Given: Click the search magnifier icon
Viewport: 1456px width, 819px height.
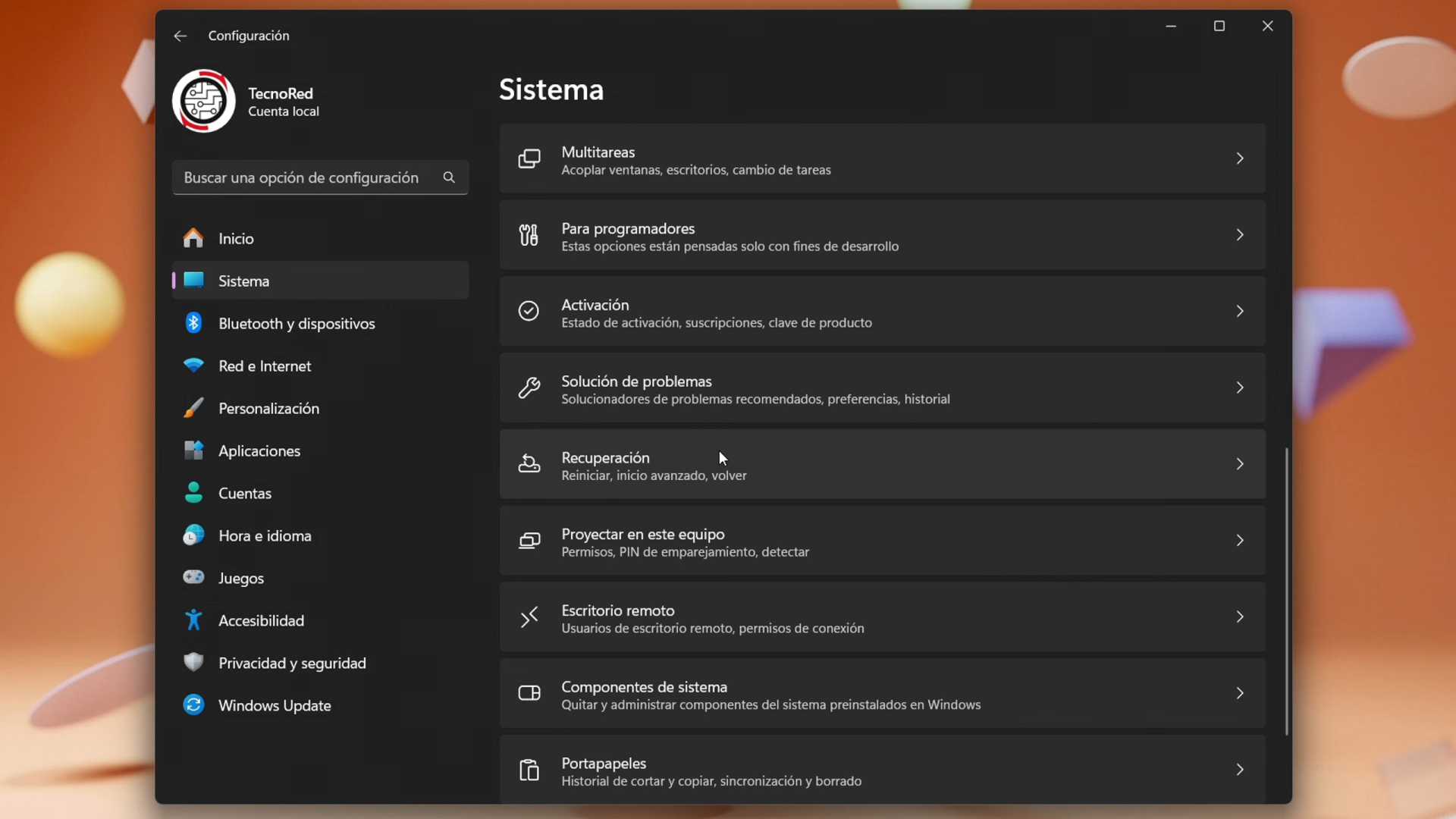Looking at the screenshot, I should pyautogui.click(x=449, y=177).
